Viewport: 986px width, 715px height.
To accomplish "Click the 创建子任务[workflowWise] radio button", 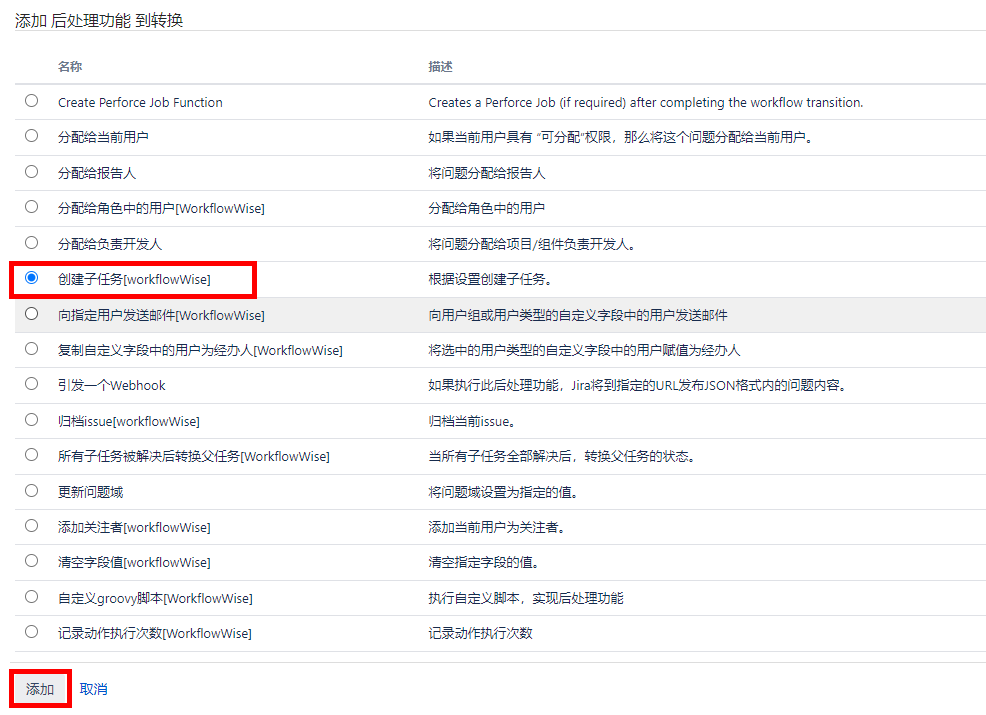I will 32,278.
